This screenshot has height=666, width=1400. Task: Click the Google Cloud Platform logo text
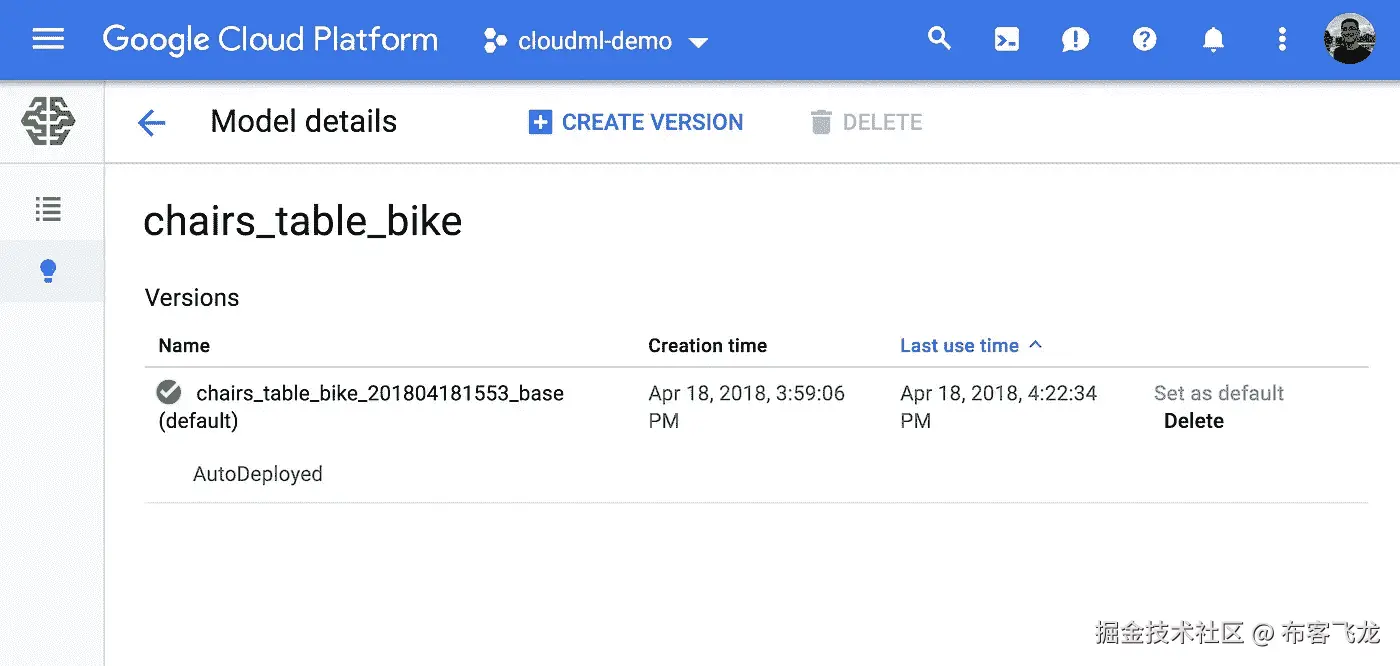point(270,39)
